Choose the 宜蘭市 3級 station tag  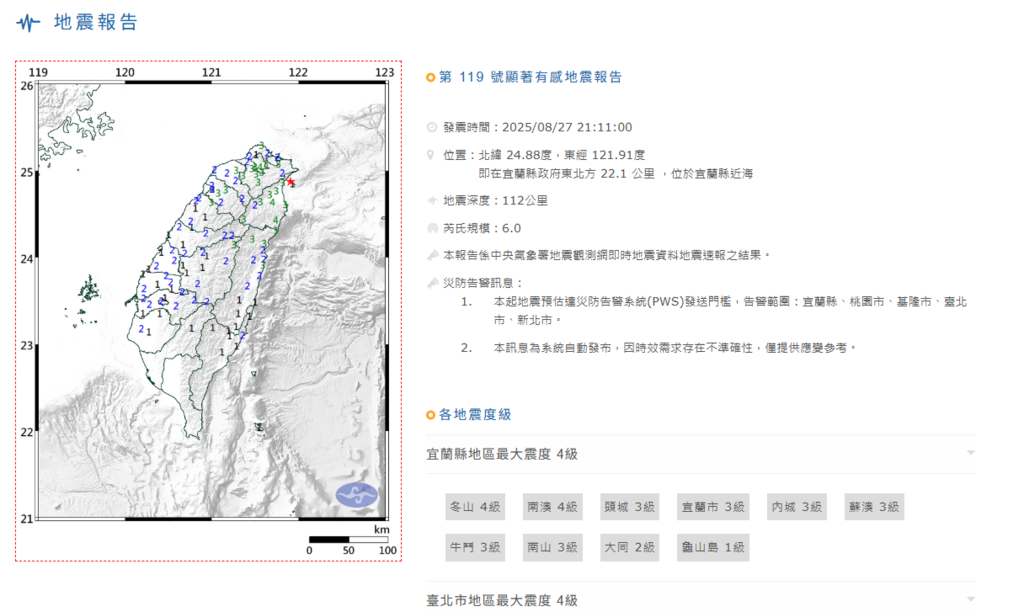coord(713,507)
